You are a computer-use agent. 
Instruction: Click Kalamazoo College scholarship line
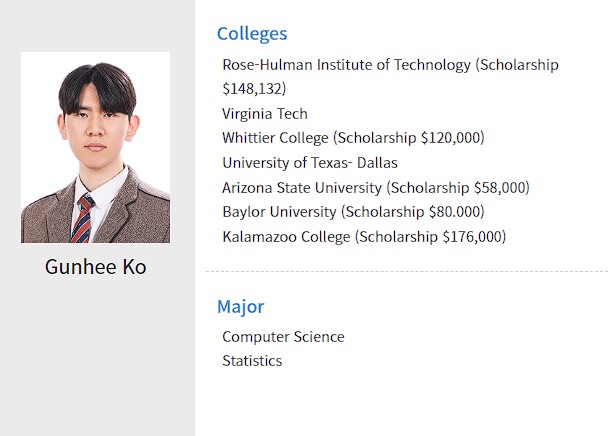coord(364,237)
